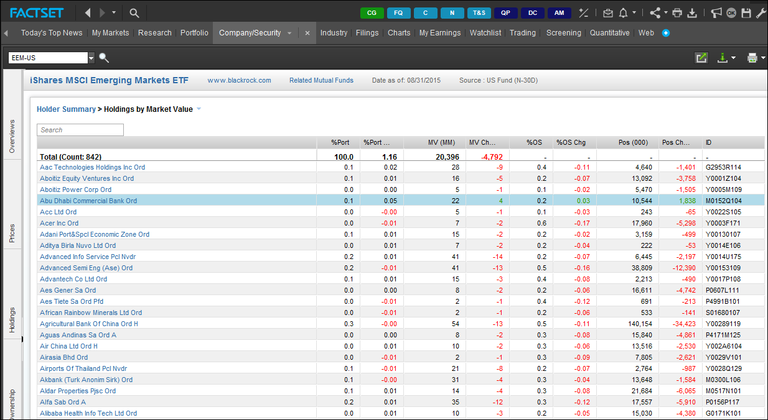The image size is (768, 420).
Task: Click the report print icon
Action: point(752,58)
